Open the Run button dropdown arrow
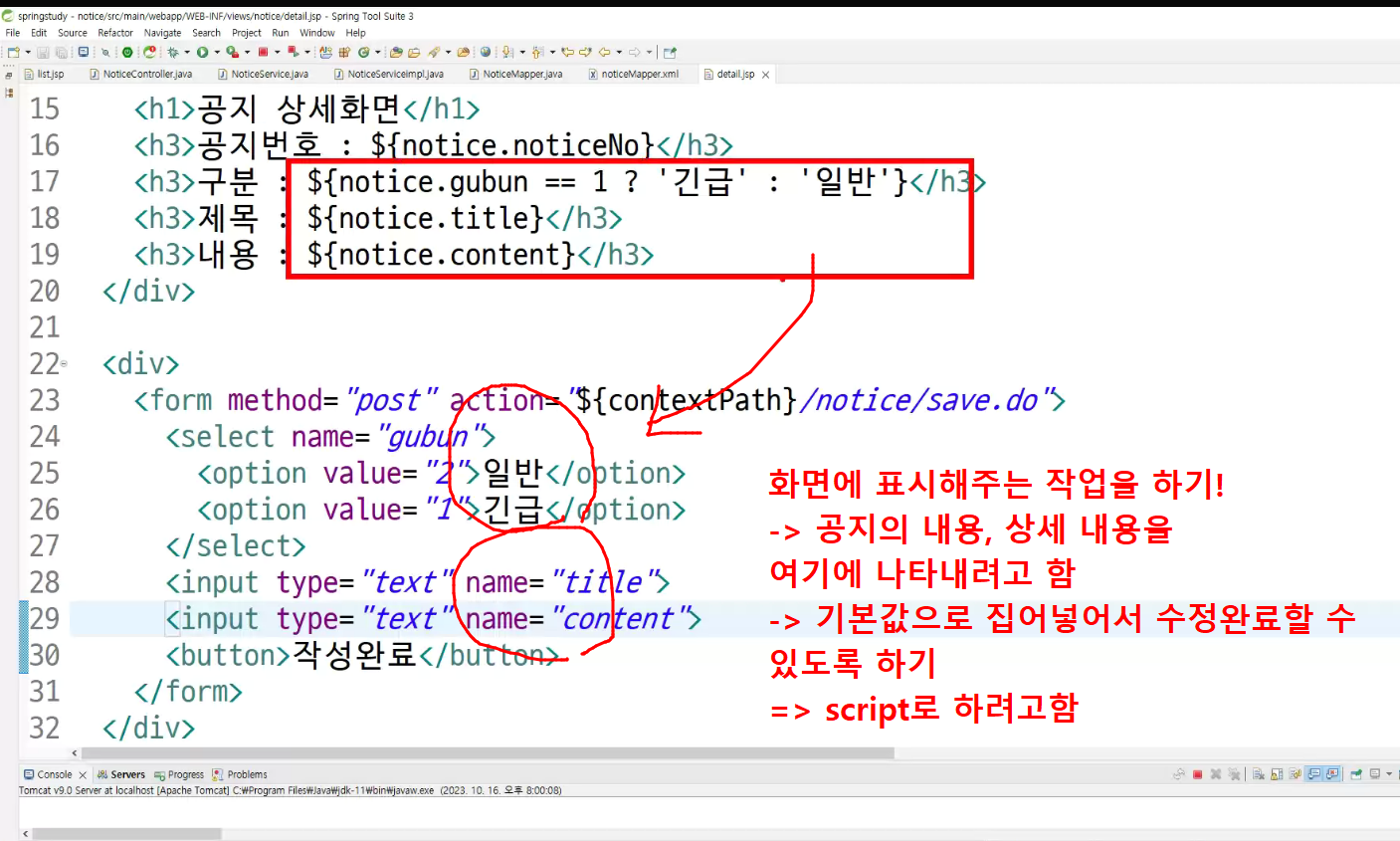1400x841 pixels. pos(217,52)
